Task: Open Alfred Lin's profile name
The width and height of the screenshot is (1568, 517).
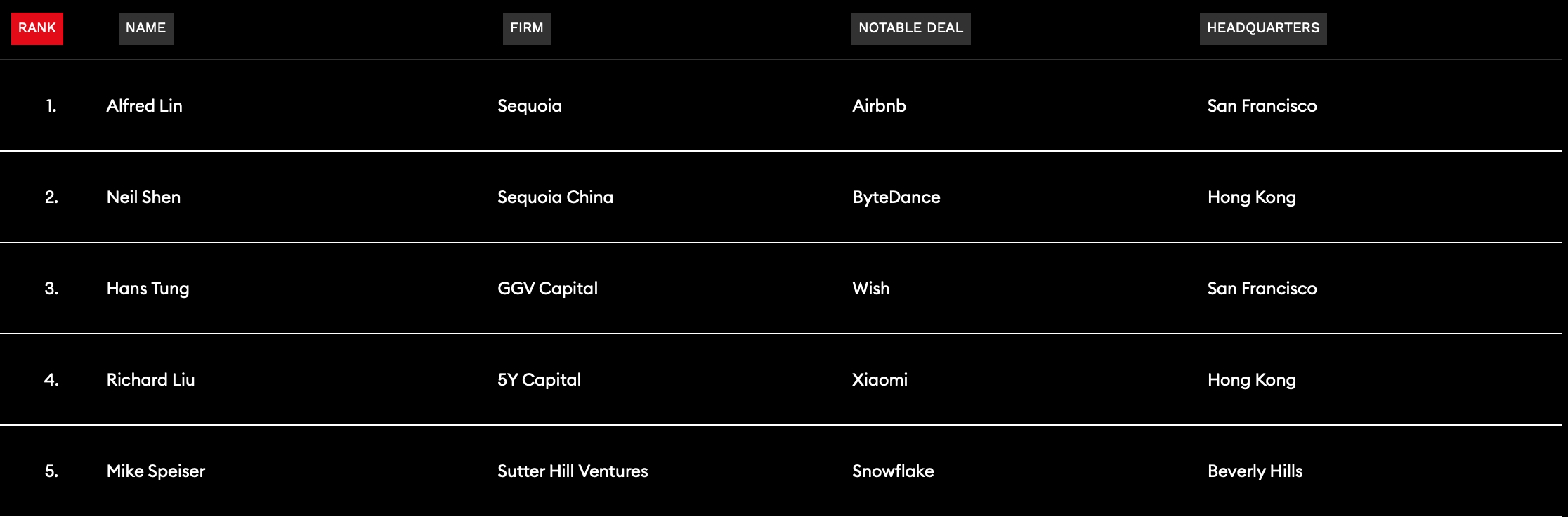Action: [144, 106]
